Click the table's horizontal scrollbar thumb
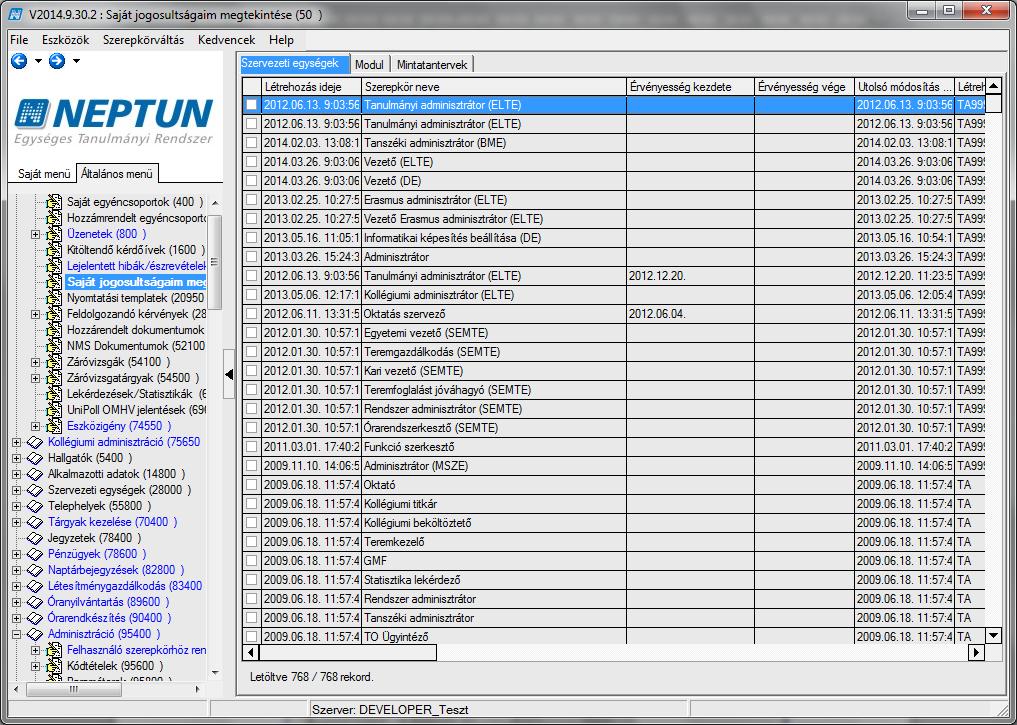 pos(348,652)
